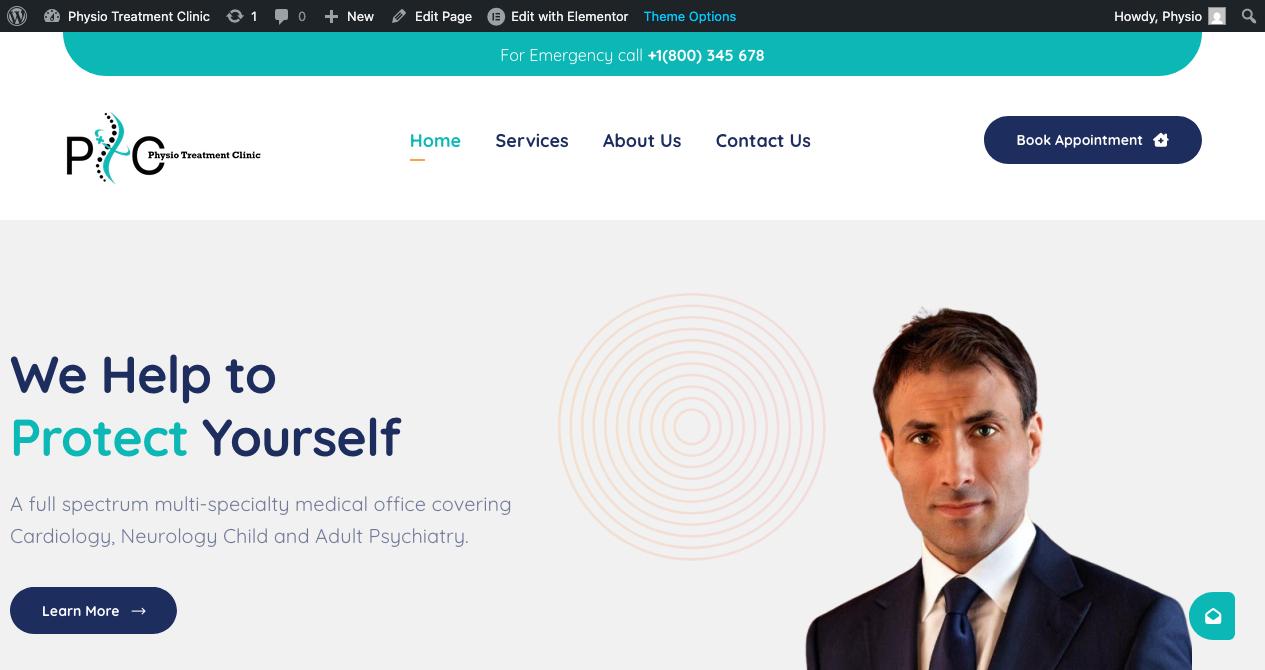This screenshot has width=1265, height=670.
Task: Click the floating teal envelope icon
Action: point(1212,616)
